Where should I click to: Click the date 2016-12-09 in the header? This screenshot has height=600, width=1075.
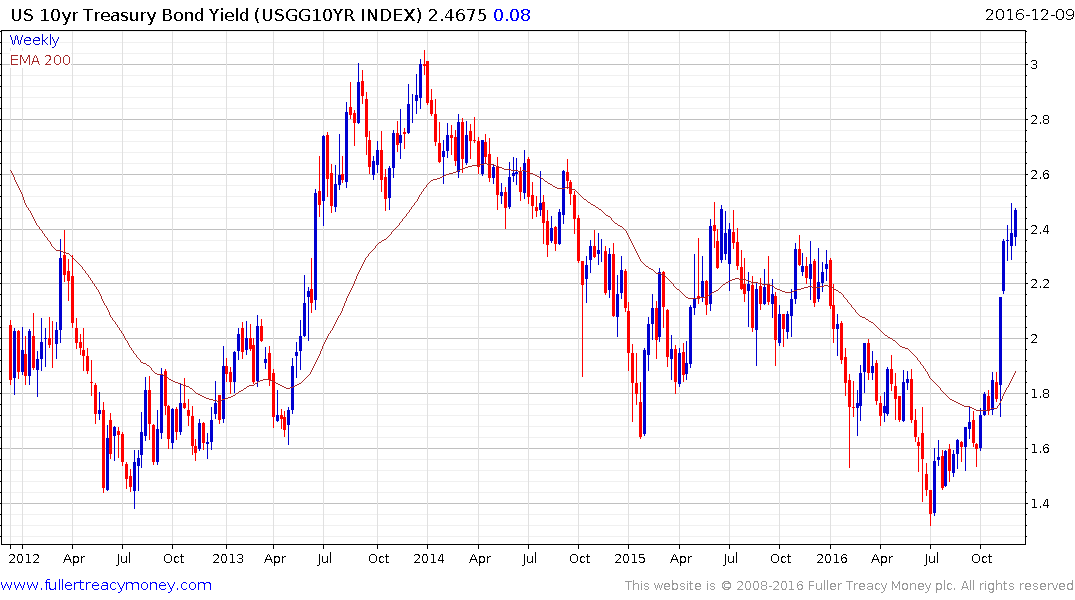pyautogui.click(x=1029, y=14)
